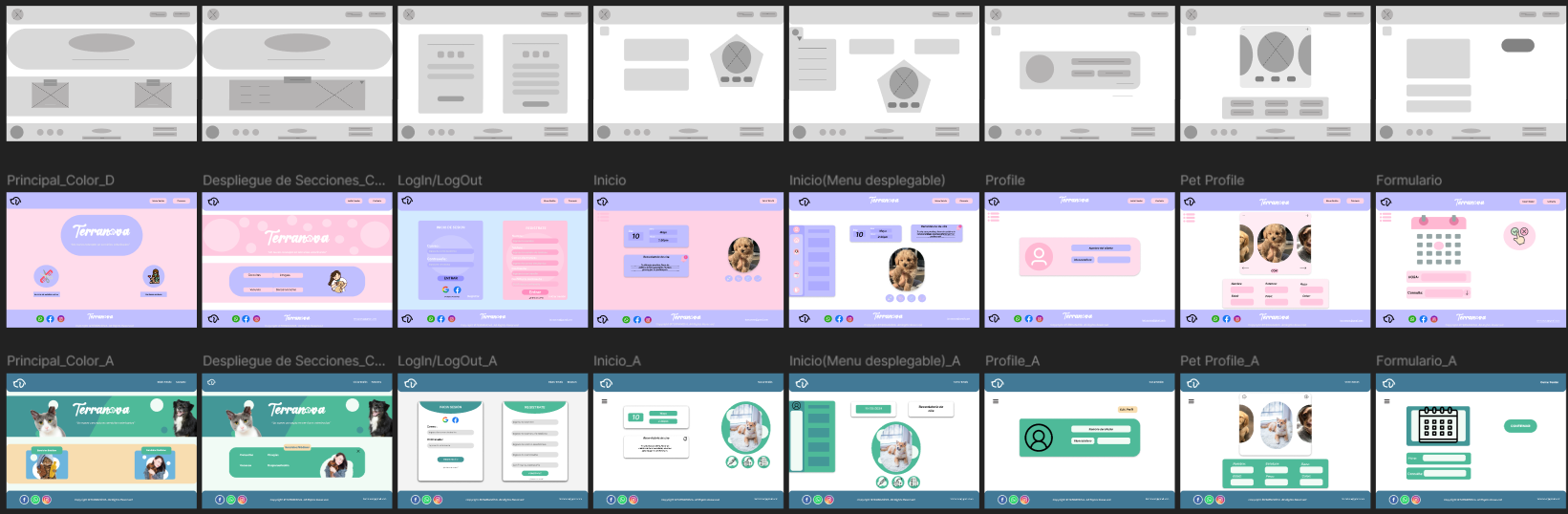Click Facebook icon in Principal_Color_A footer
Viewport: 1568px width, 514px height.
pos(25,500)
